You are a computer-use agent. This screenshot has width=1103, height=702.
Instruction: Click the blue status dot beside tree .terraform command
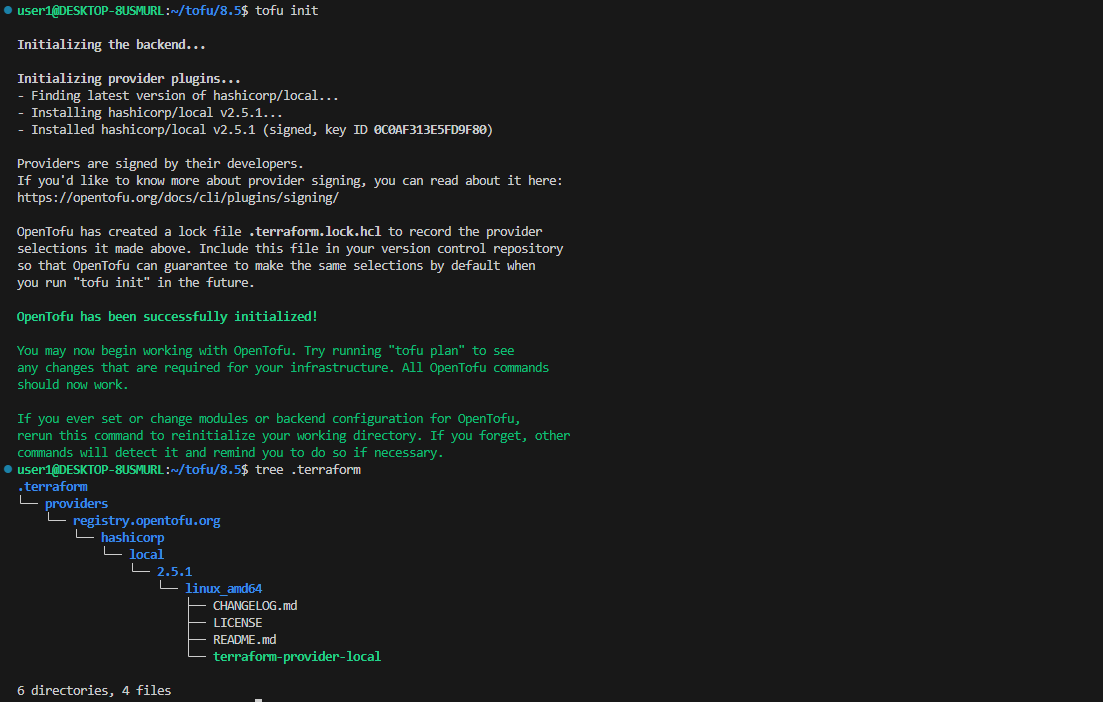point(8,469)
